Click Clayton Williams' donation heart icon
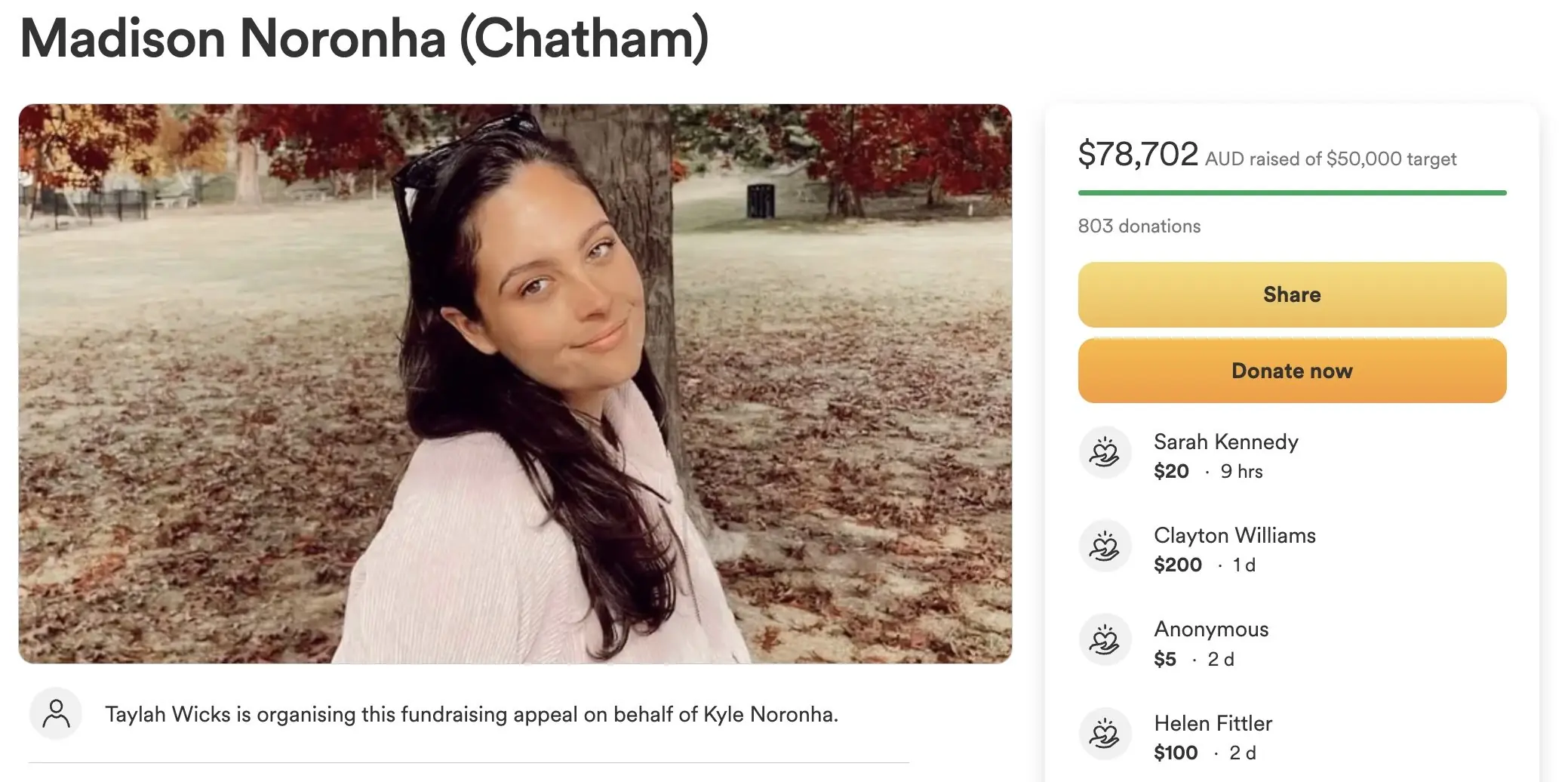Screen dimensions: 1568x782 1104,546
